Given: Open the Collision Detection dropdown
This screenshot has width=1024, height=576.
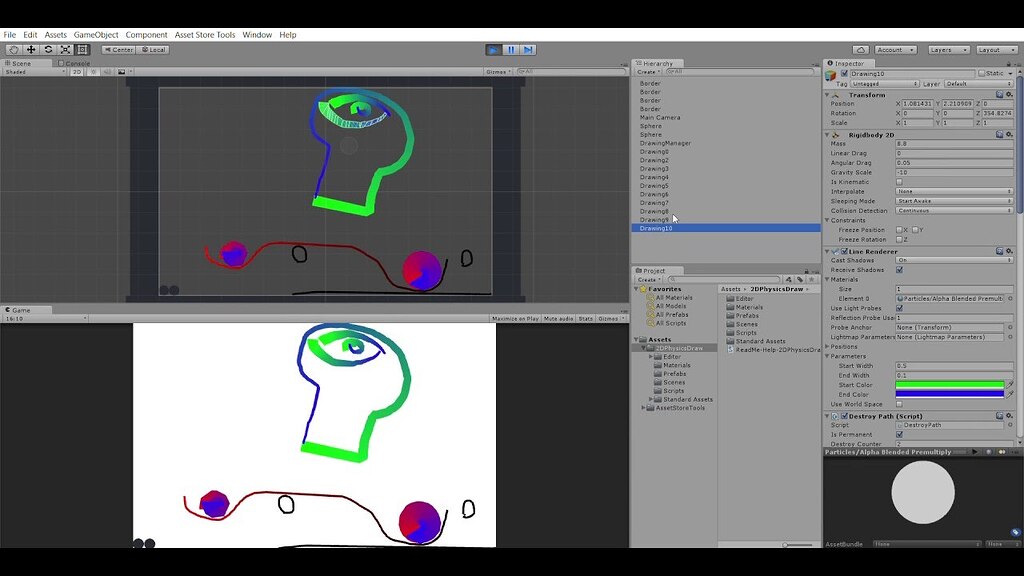Looking at the screenshot, I should [953, 211].
